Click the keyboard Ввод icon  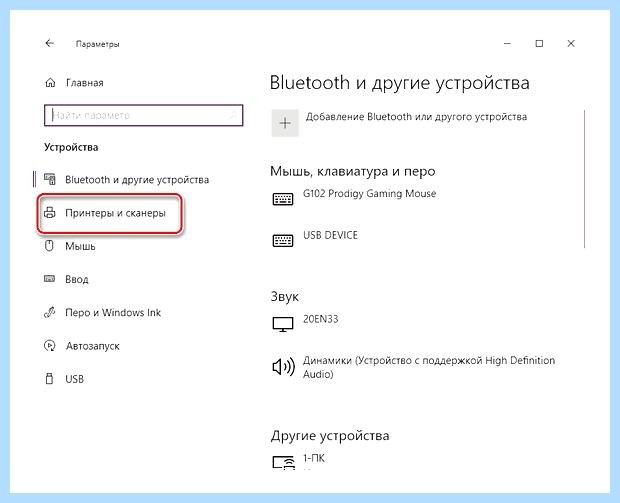tap(49, 279)
